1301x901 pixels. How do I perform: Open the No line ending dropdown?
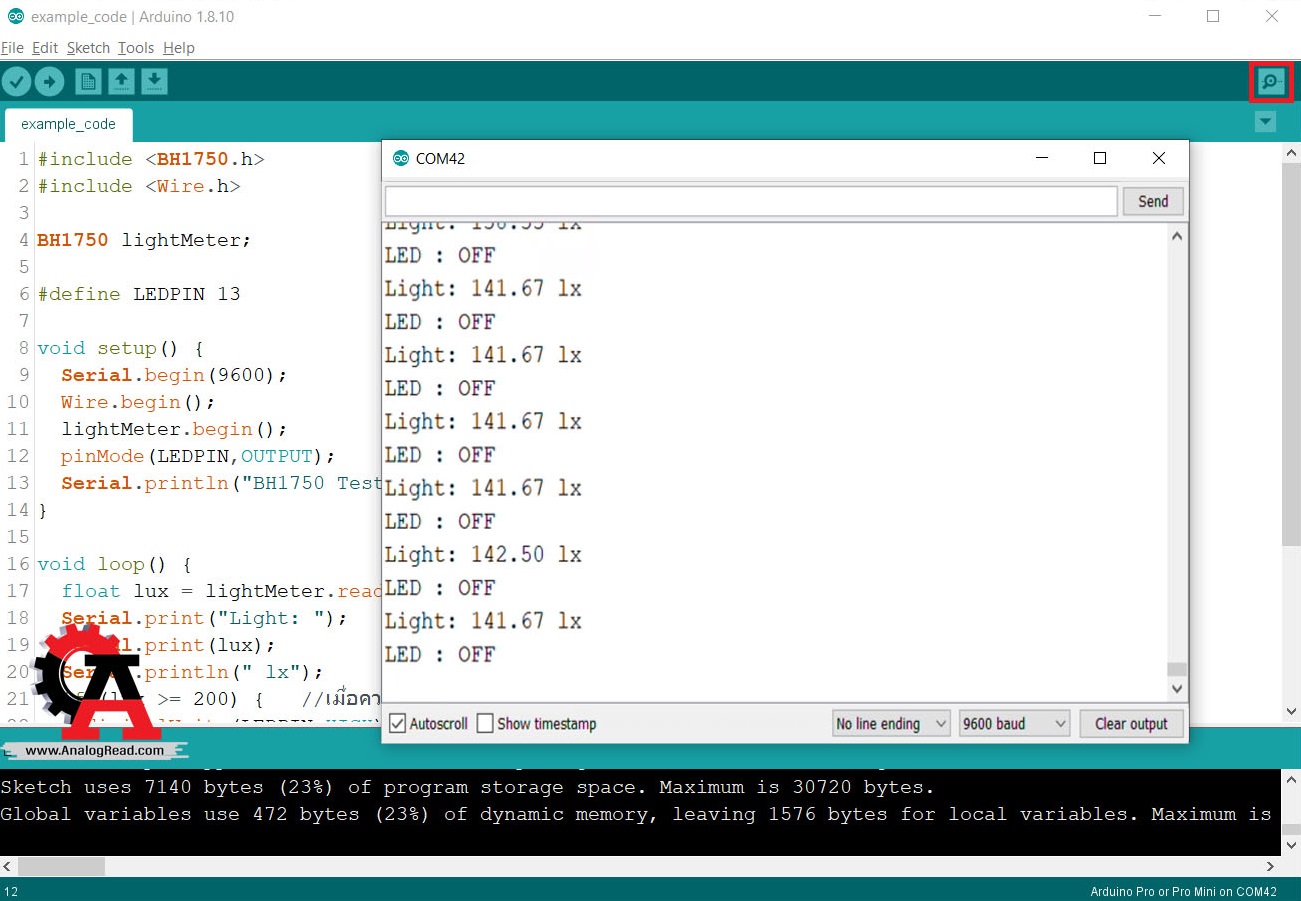[891, 724]
